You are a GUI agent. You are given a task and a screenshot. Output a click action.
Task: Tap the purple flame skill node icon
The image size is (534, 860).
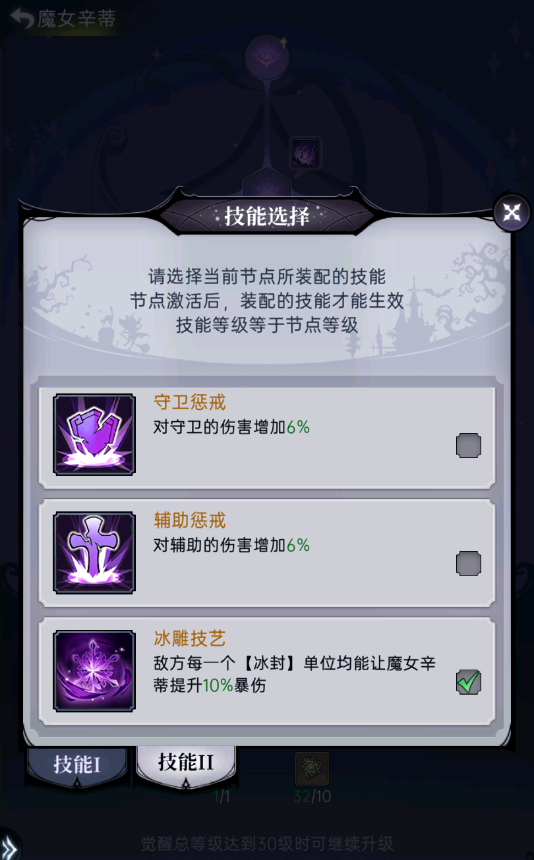pyautogui.click(x=305, y=153)
